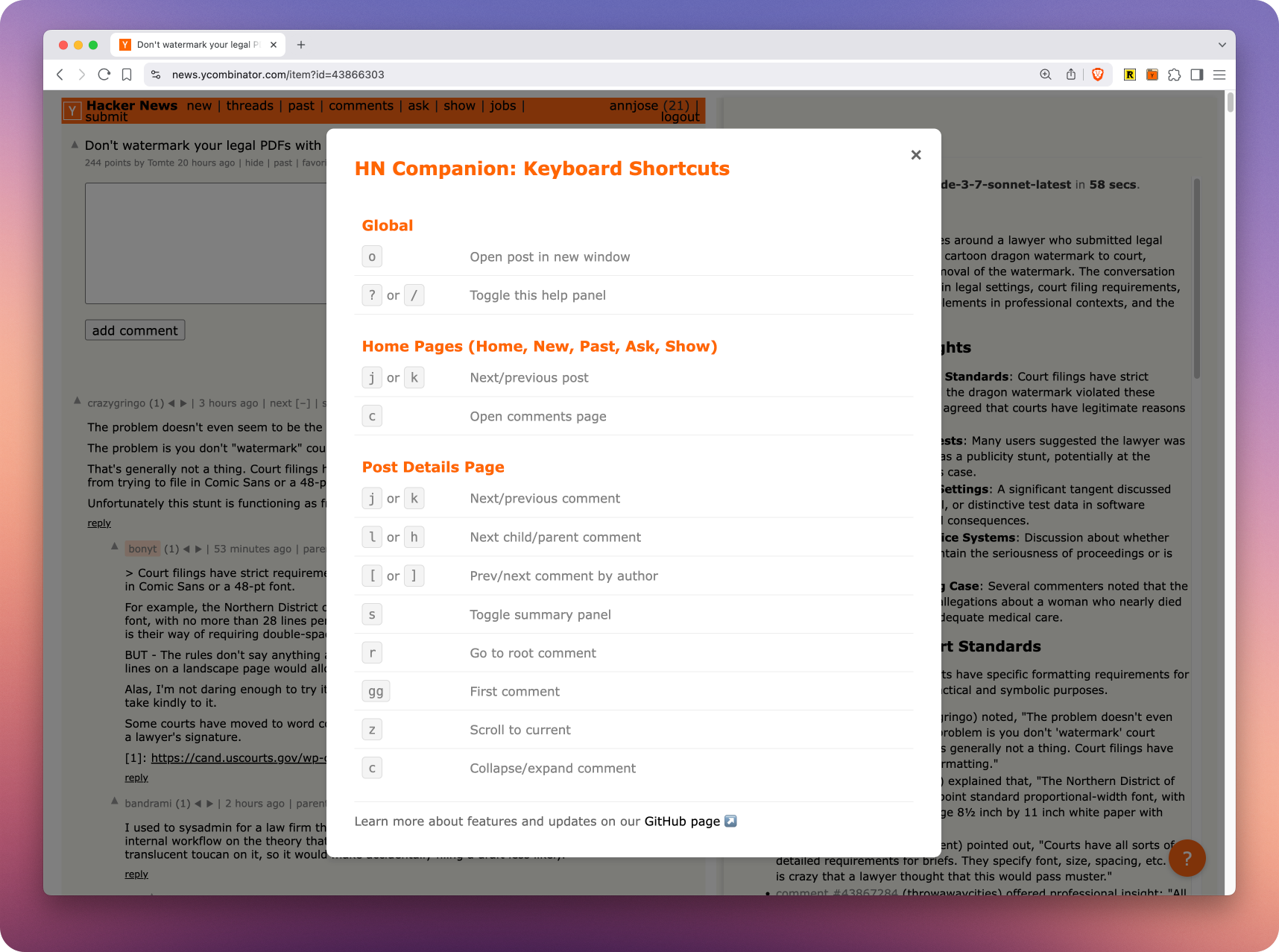Image resolution: width=1279 pixels, height=952 pixels.
Task: Upvote the main post with the arrow
Action: click(x=75, y=145)
